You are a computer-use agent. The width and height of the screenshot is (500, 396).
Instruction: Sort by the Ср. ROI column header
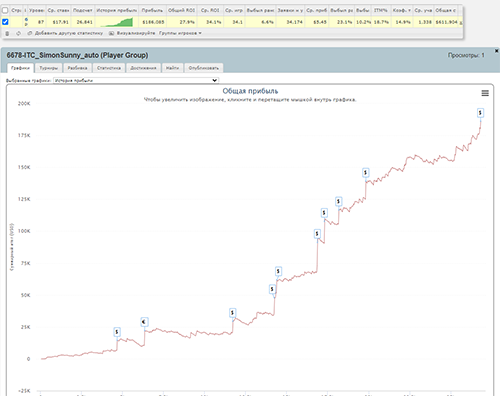pyautogui.click(x=210, y=11)
